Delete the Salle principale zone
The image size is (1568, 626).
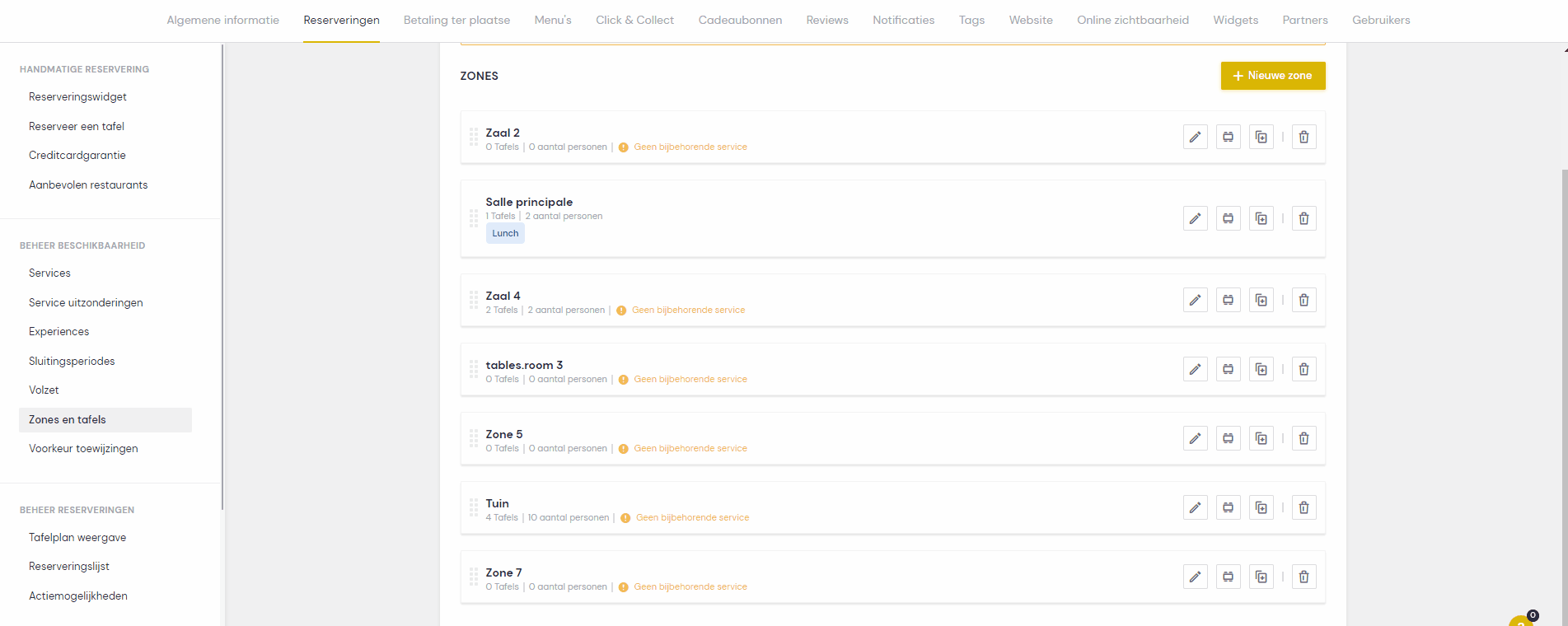[1304, 218]
